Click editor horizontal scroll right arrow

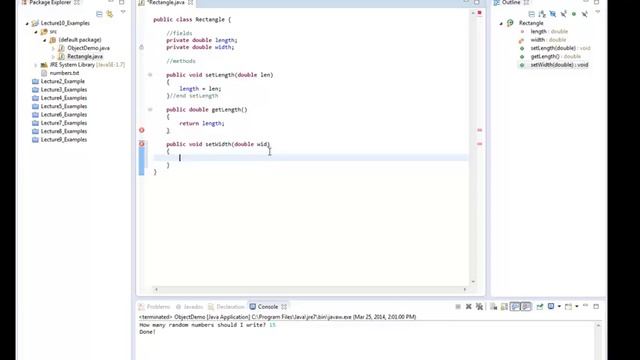click(x=464, y=289)
